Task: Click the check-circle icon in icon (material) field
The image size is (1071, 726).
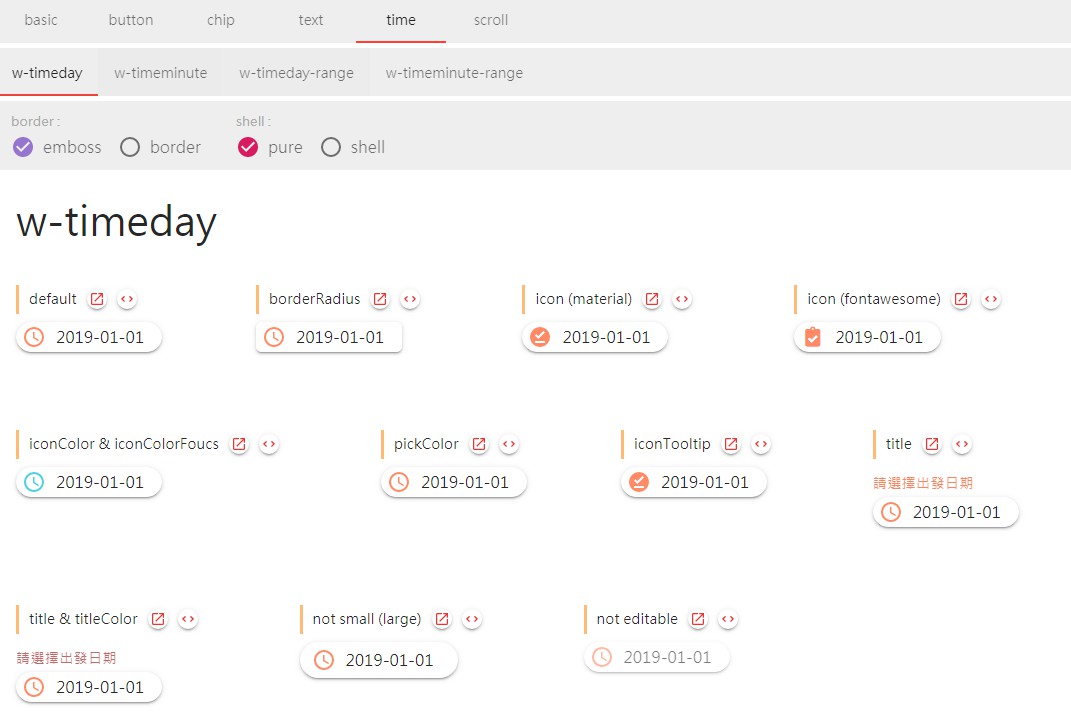Action: pyautogui.click(x=540, y=337)
